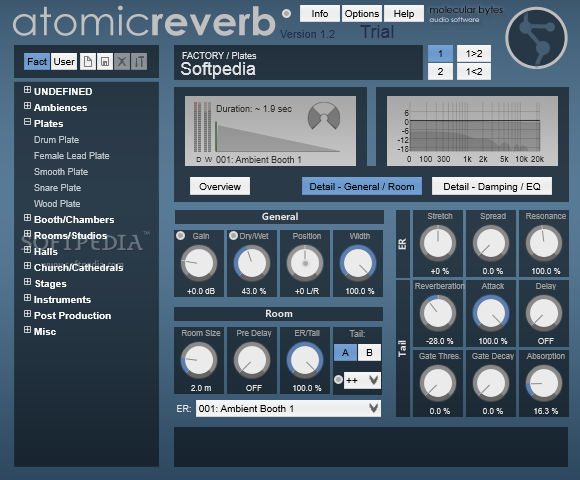Select the Snare Plate preset

(x=57, y=187)
